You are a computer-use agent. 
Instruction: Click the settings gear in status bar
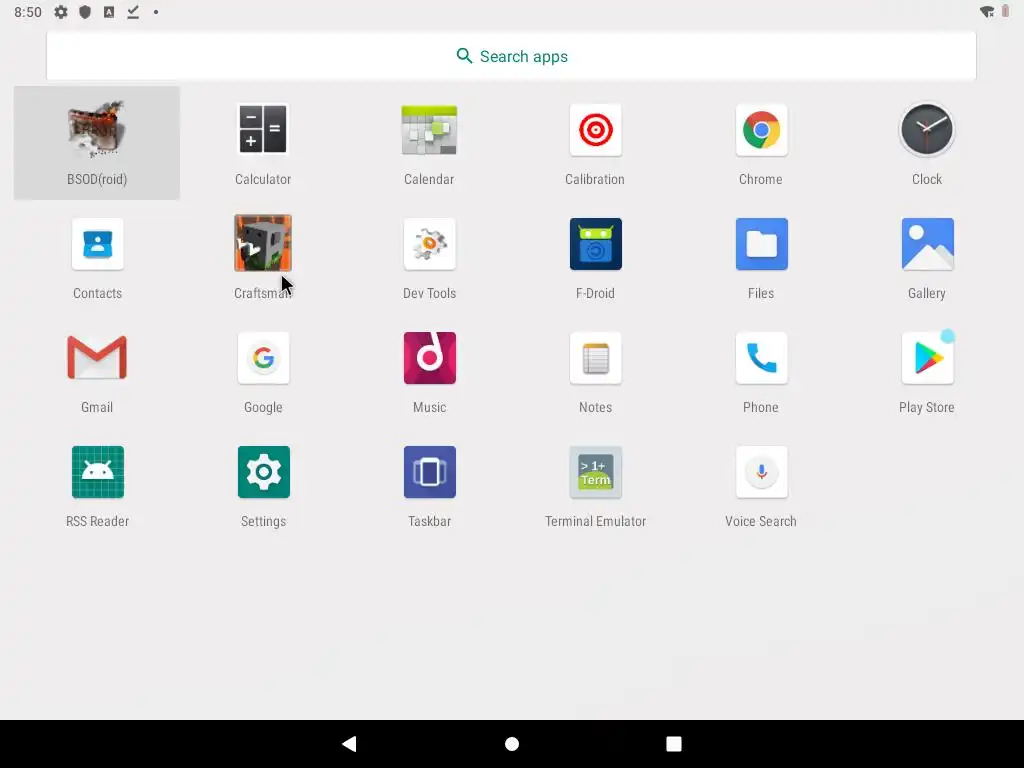(61, 12)
